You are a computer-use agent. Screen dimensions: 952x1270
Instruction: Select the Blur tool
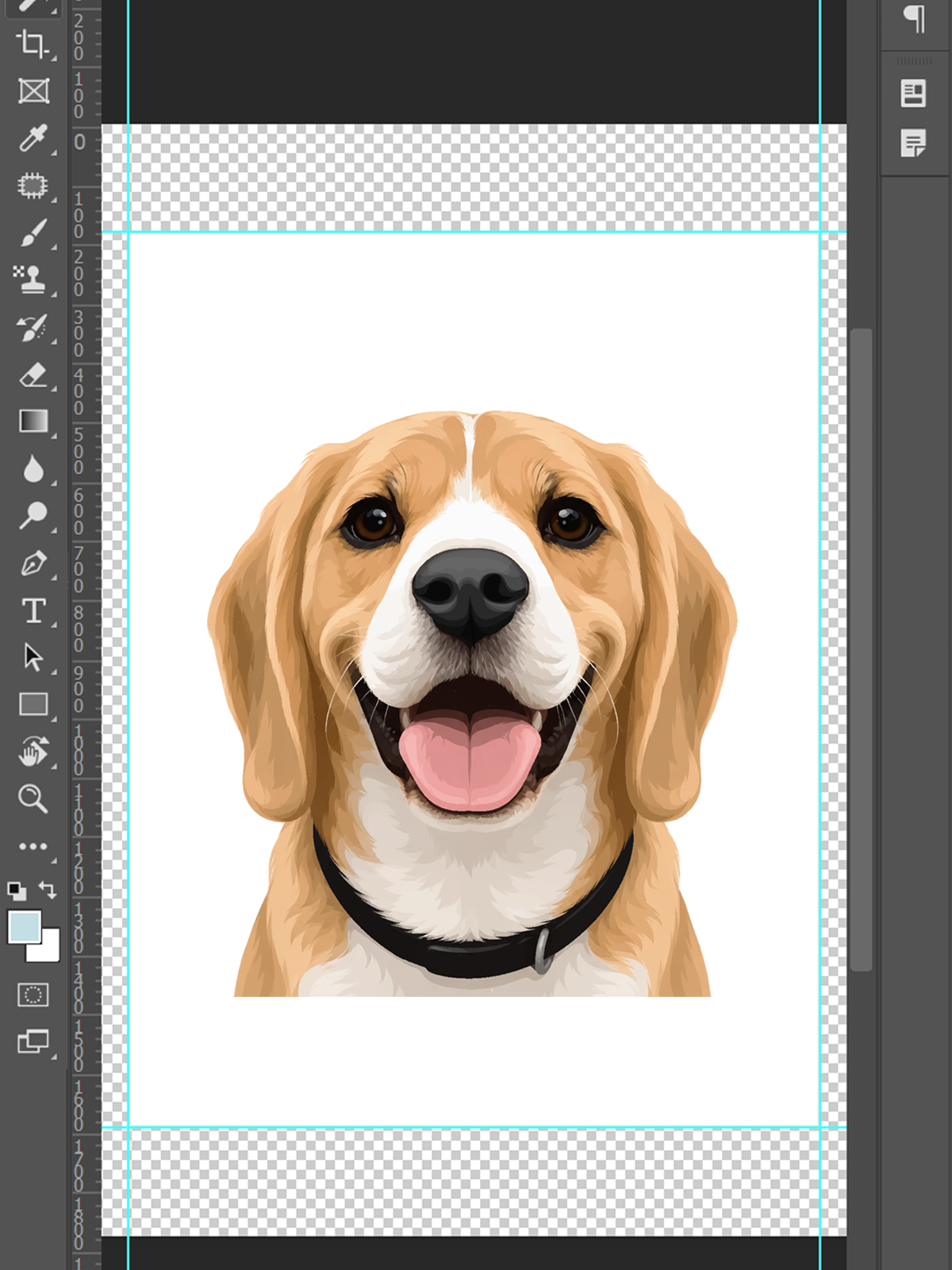point(33,469)
